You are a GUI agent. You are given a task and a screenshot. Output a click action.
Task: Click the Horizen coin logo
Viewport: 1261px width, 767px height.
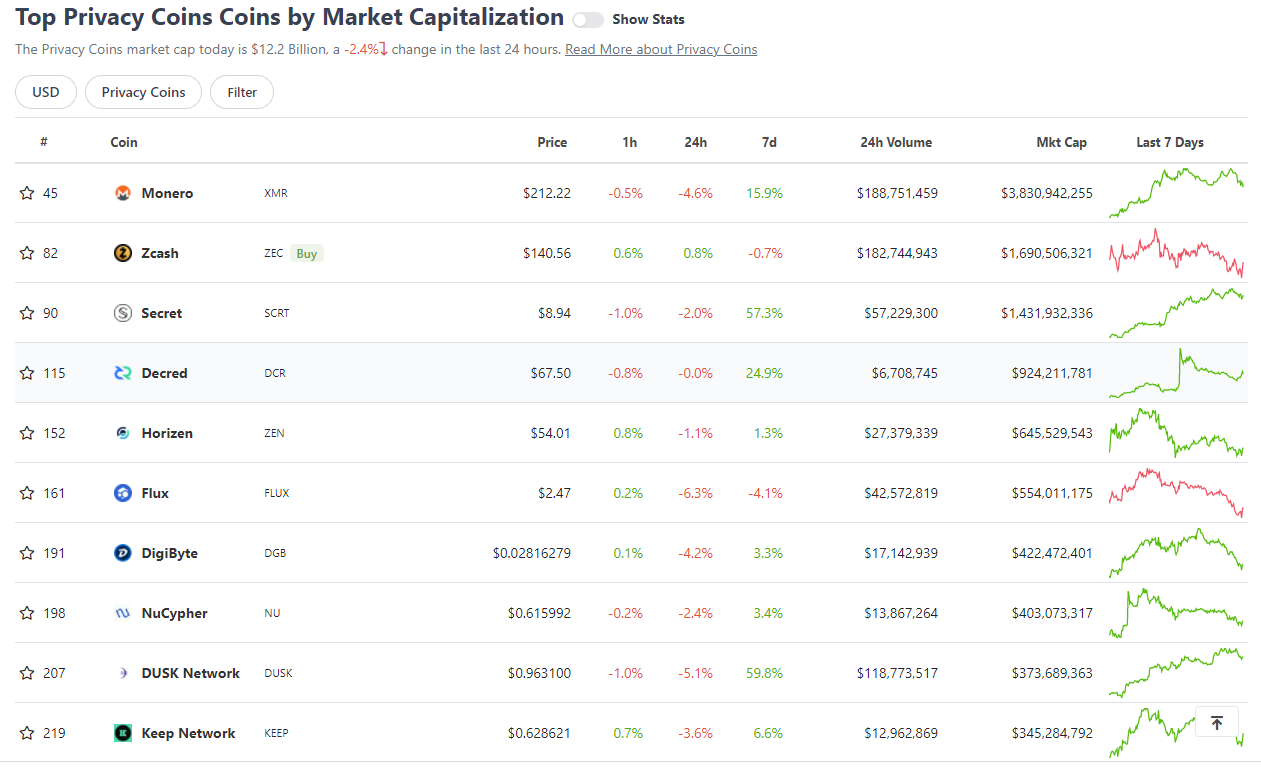click(x=122, y=432)
